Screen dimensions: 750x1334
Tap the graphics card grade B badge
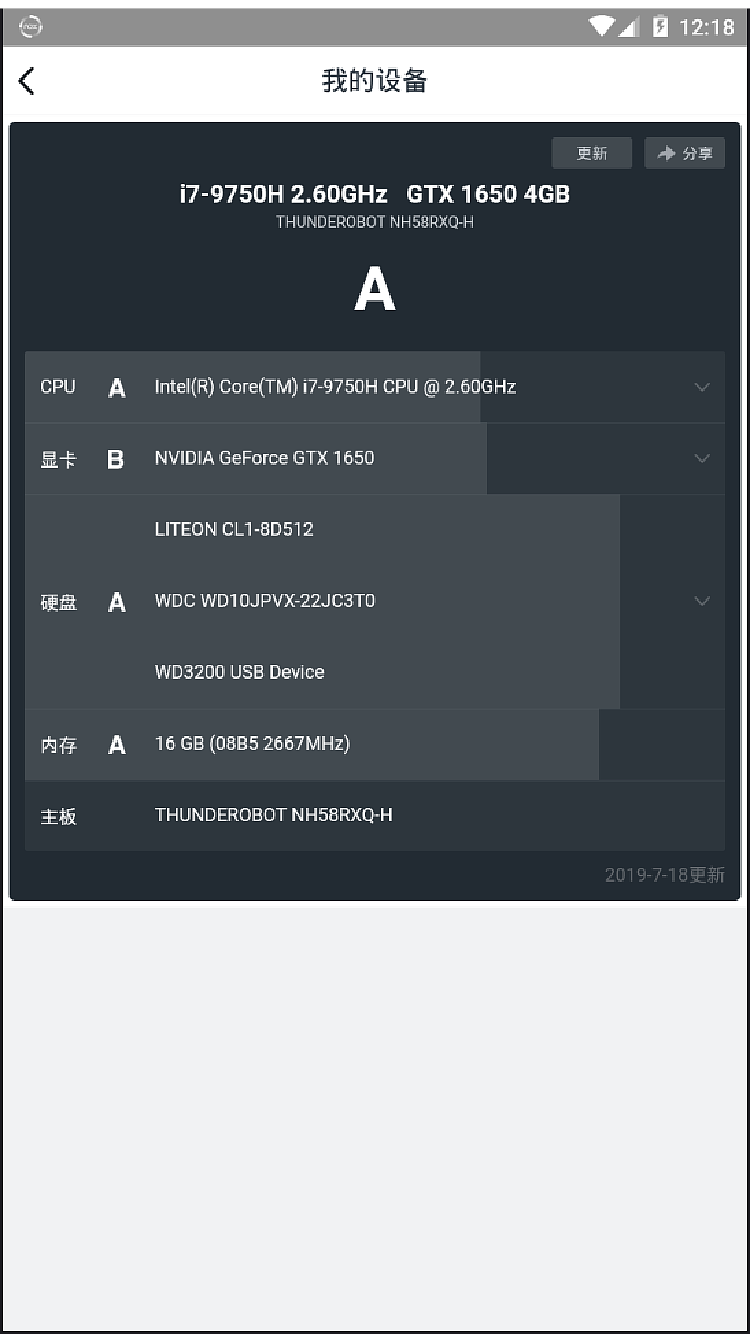116,459
